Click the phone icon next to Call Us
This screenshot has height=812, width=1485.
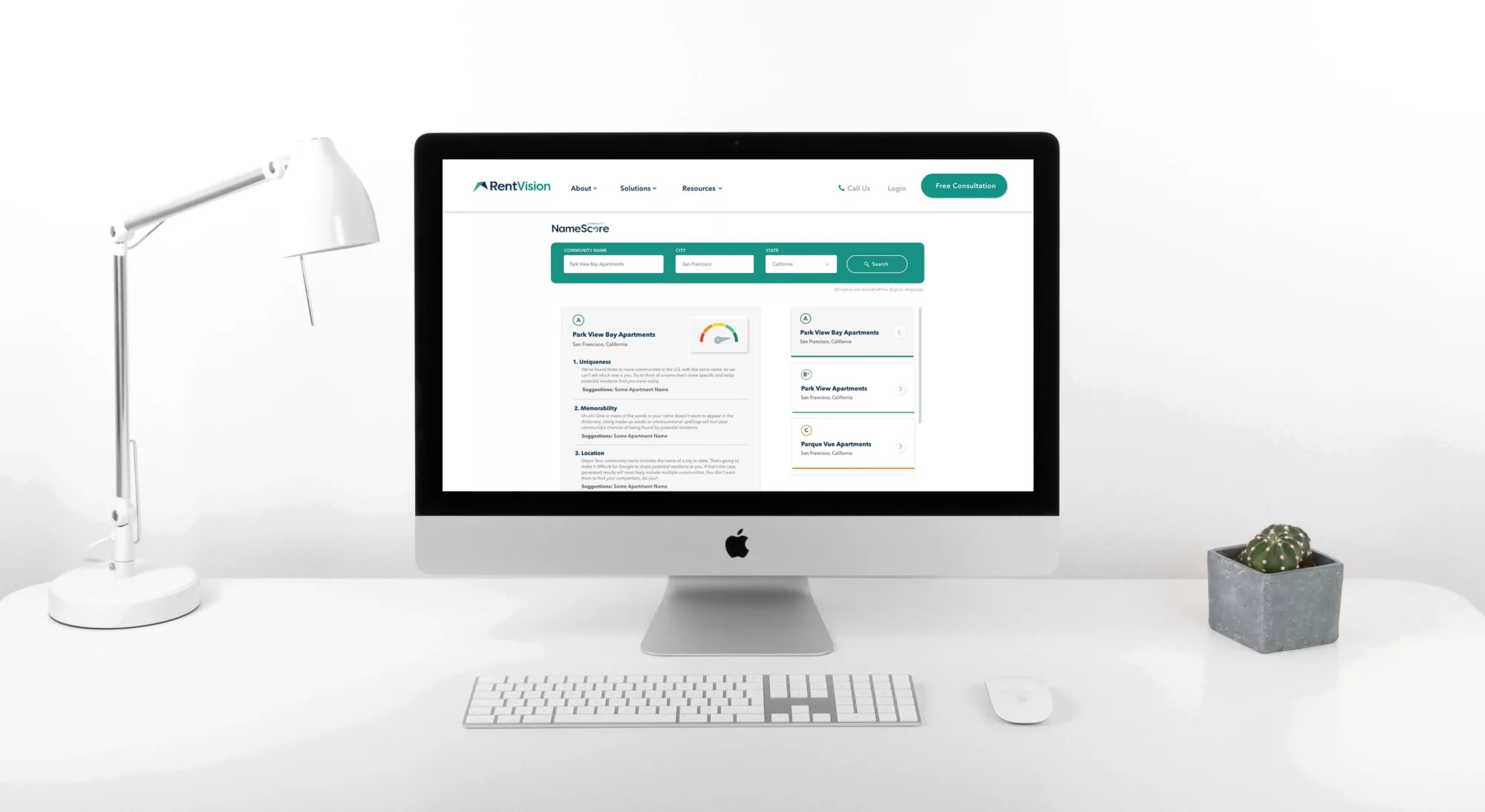tap(840, 187)
